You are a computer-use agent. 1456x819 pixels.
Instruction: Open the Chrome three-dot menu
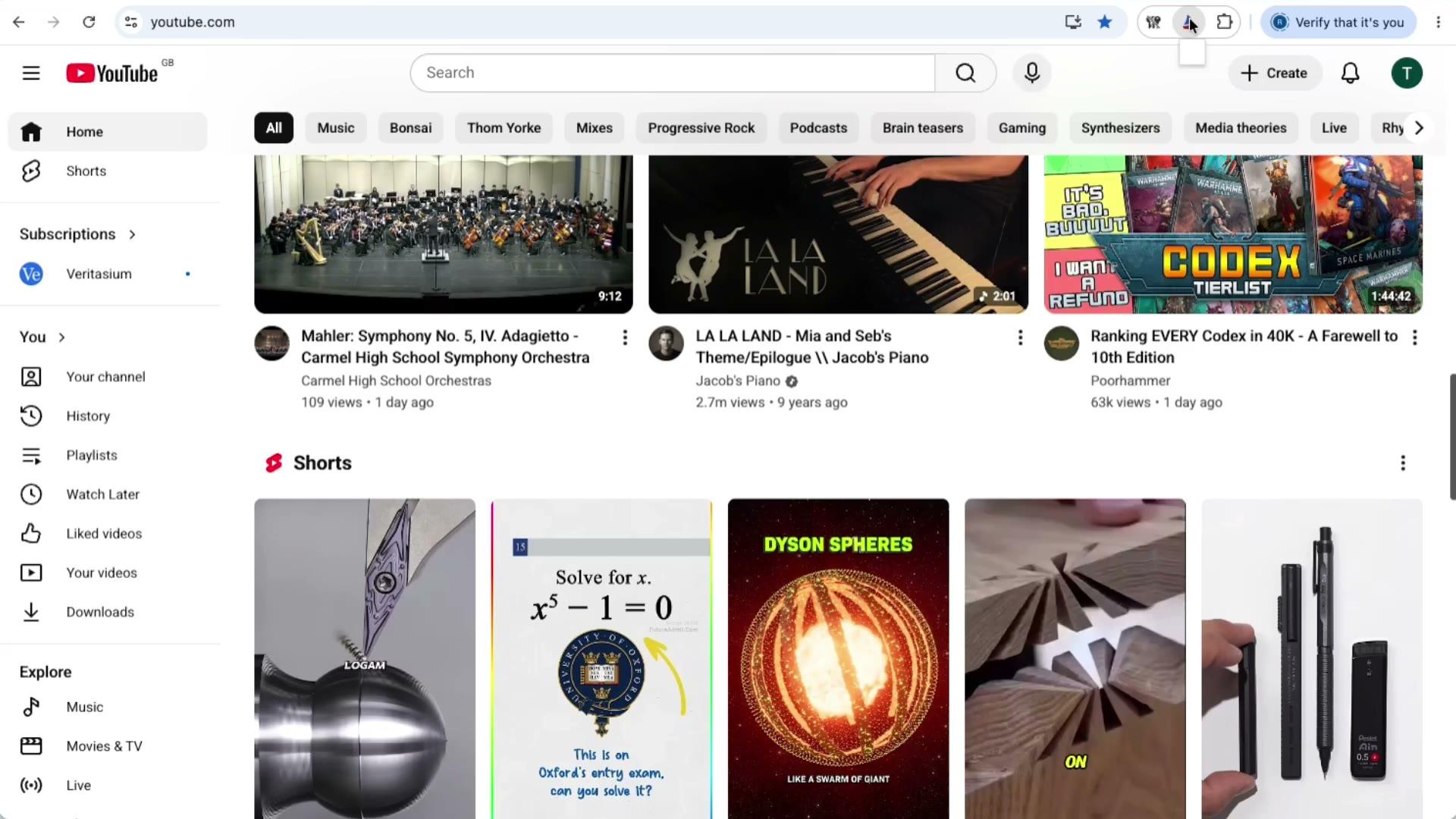click(x=1439, y=22)
